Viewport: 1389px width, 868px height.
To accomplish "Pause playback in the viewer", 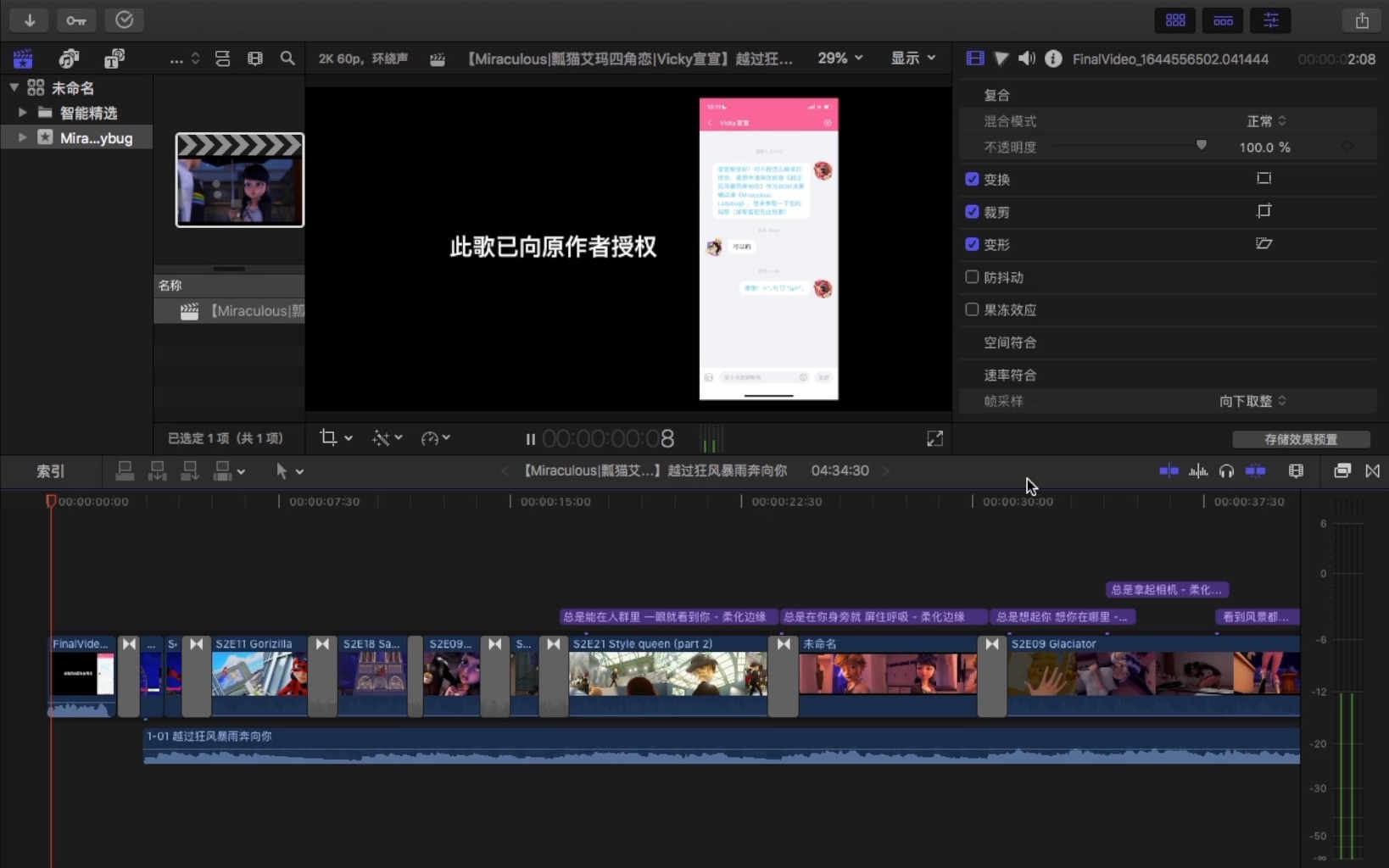I will click(x=530, y=439).
